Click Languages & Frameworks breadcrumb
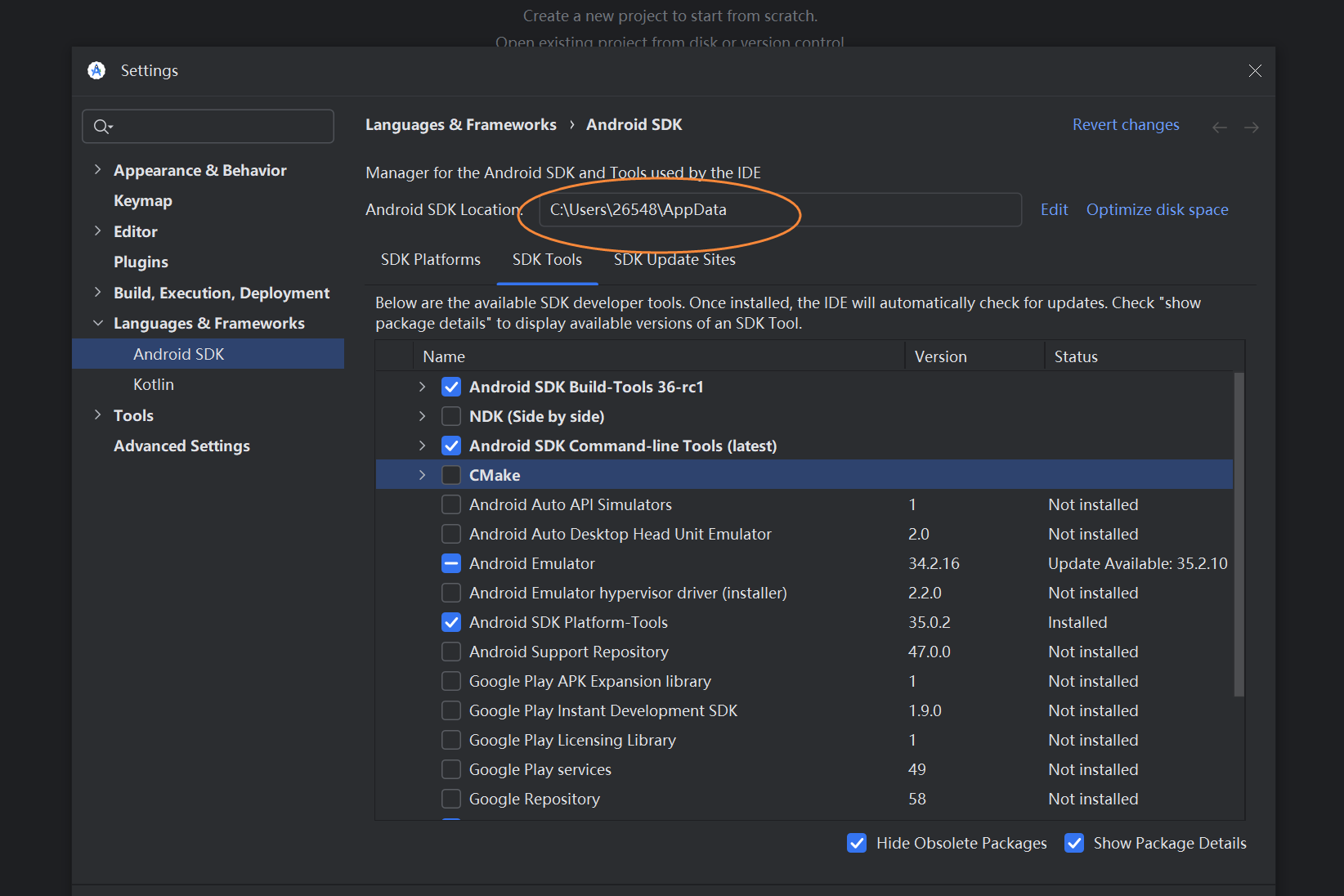Viewport: 1344px width, 896px height. click(461, 124)
